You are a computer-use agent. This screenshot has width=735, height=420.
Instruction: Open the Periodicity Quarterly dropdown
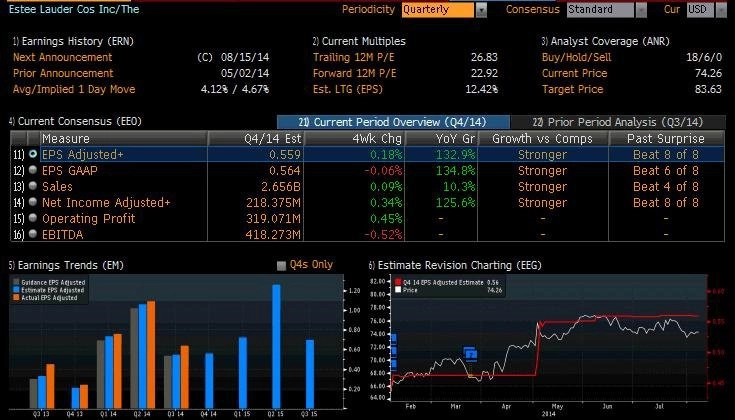[x=438, y=10]
